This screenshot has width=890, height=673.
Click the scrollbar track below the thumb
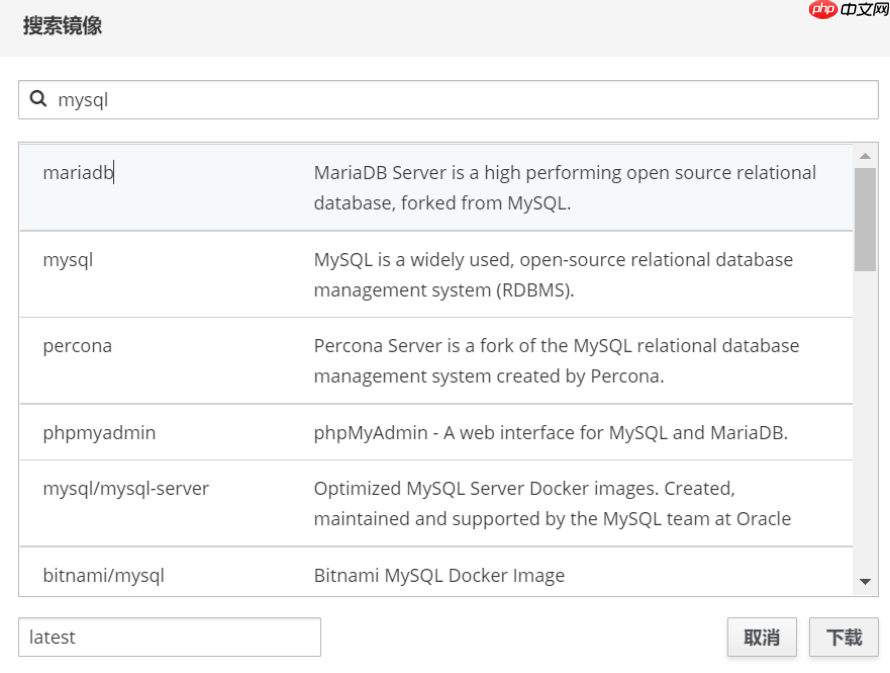[865, 420]
